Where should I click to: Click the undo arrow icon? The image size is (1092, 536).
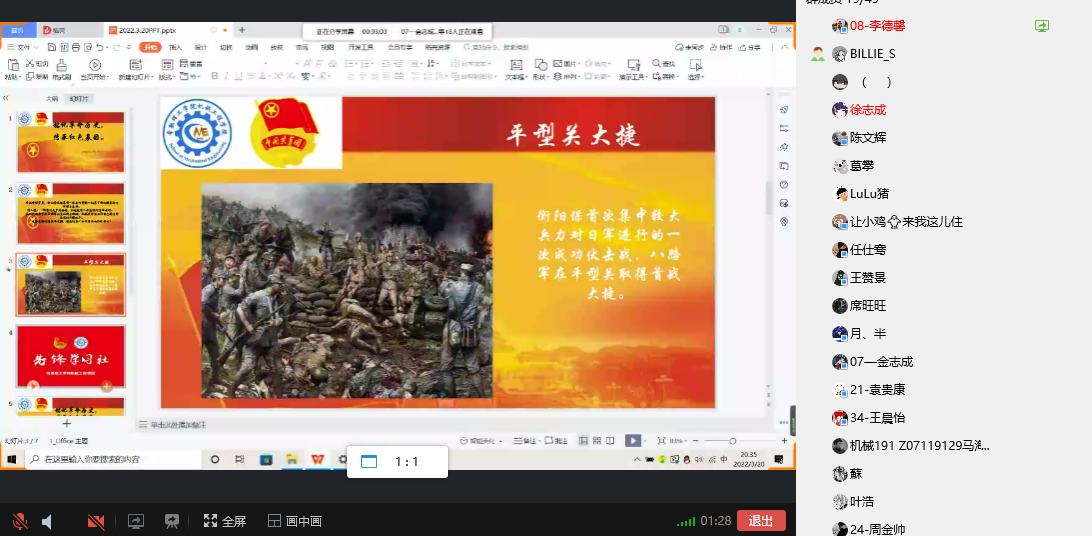(x=100, y=47)
